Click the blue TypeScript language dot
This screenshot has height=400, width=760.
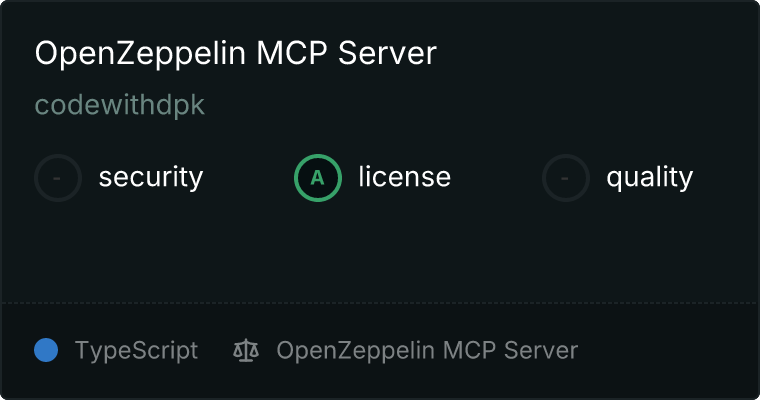point(46,350)
